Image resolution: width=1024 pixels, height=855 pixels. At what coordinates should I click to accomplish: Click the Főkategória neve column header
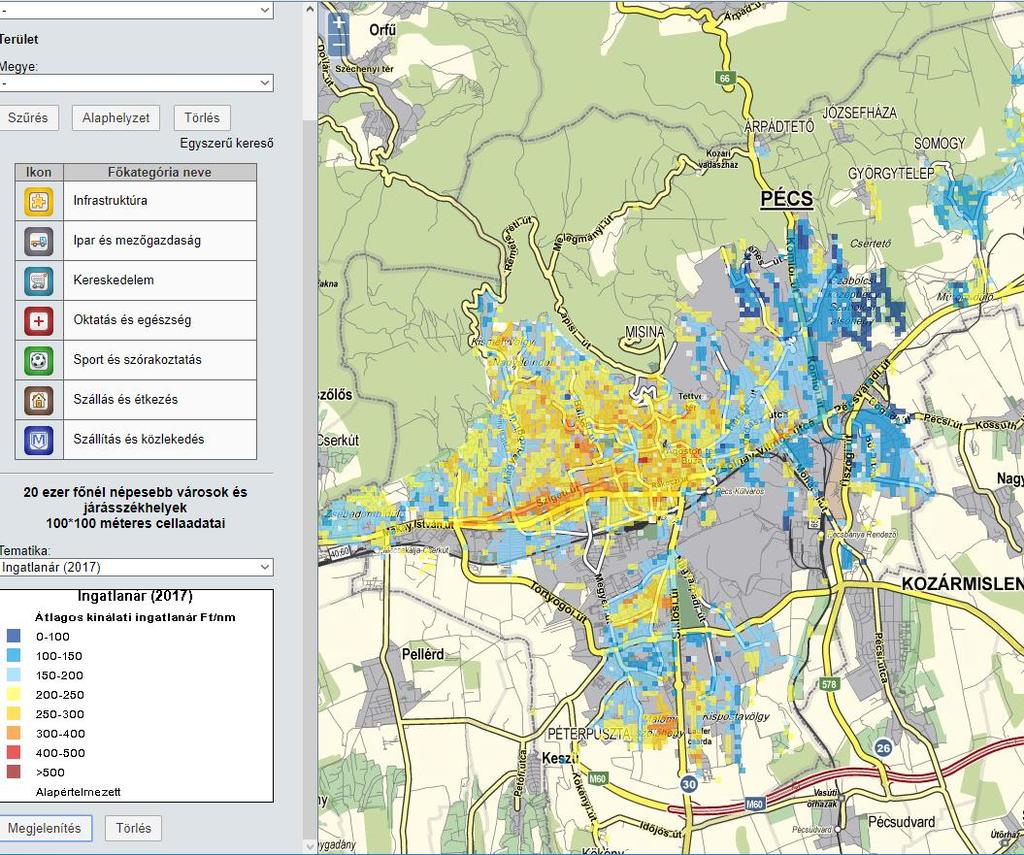coord(159,172)
